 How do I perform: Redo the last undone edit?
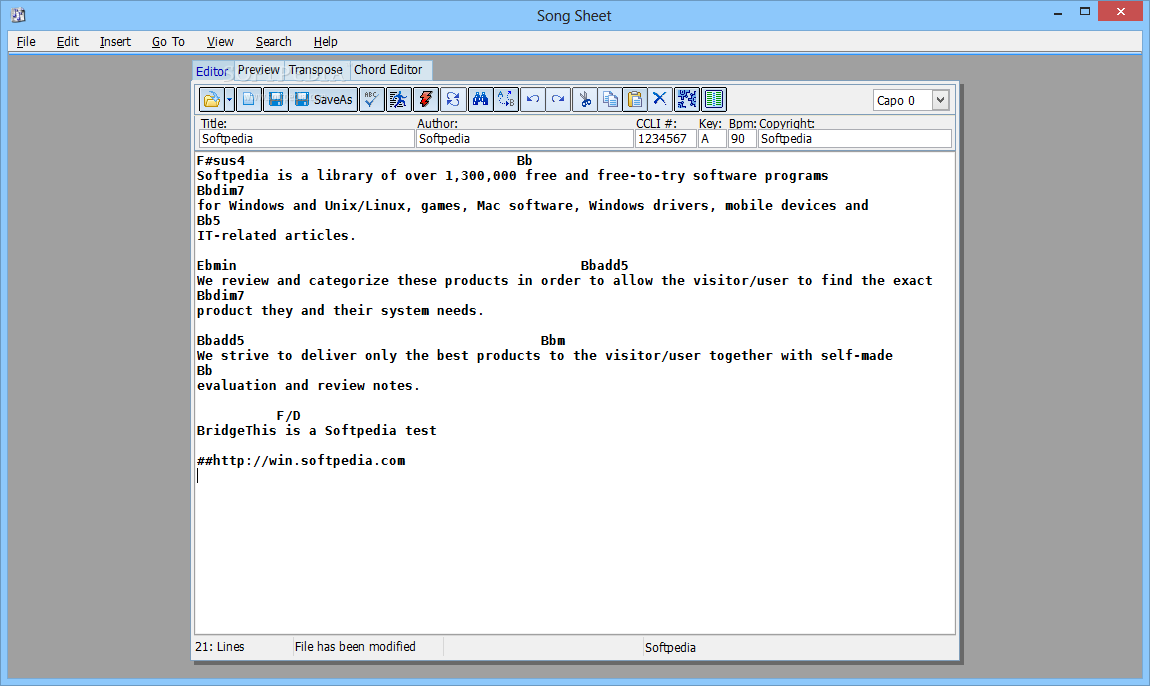point(558,99)
